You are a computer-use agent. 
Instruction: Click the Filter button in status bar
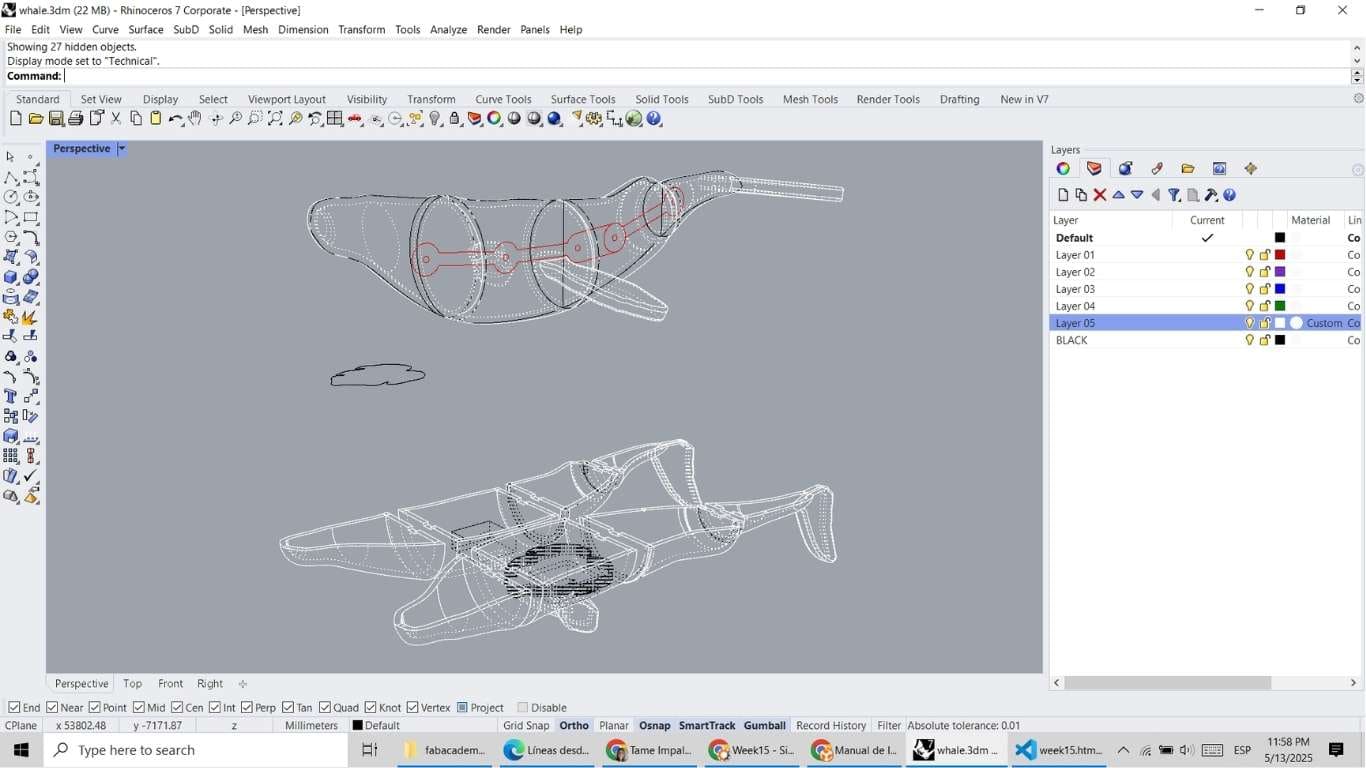coord(889,726)
